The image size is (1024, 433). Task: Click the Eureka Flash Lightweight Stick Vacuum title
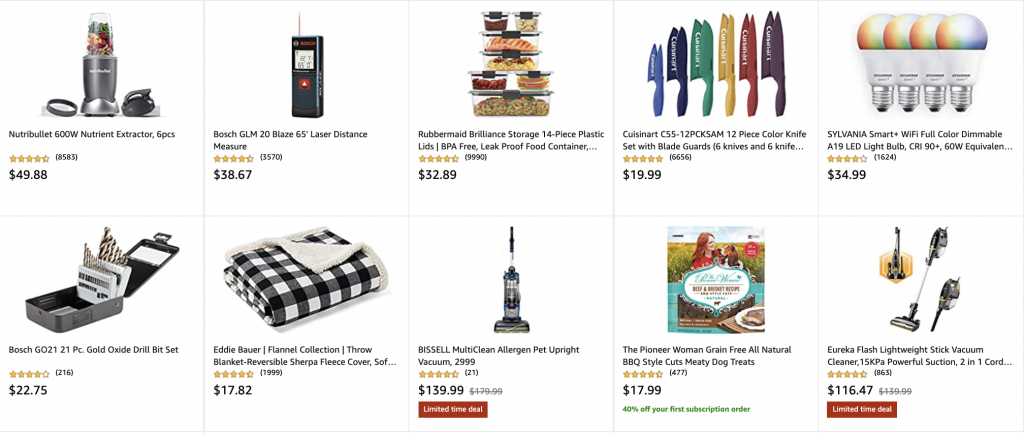[x=919, y=356]
